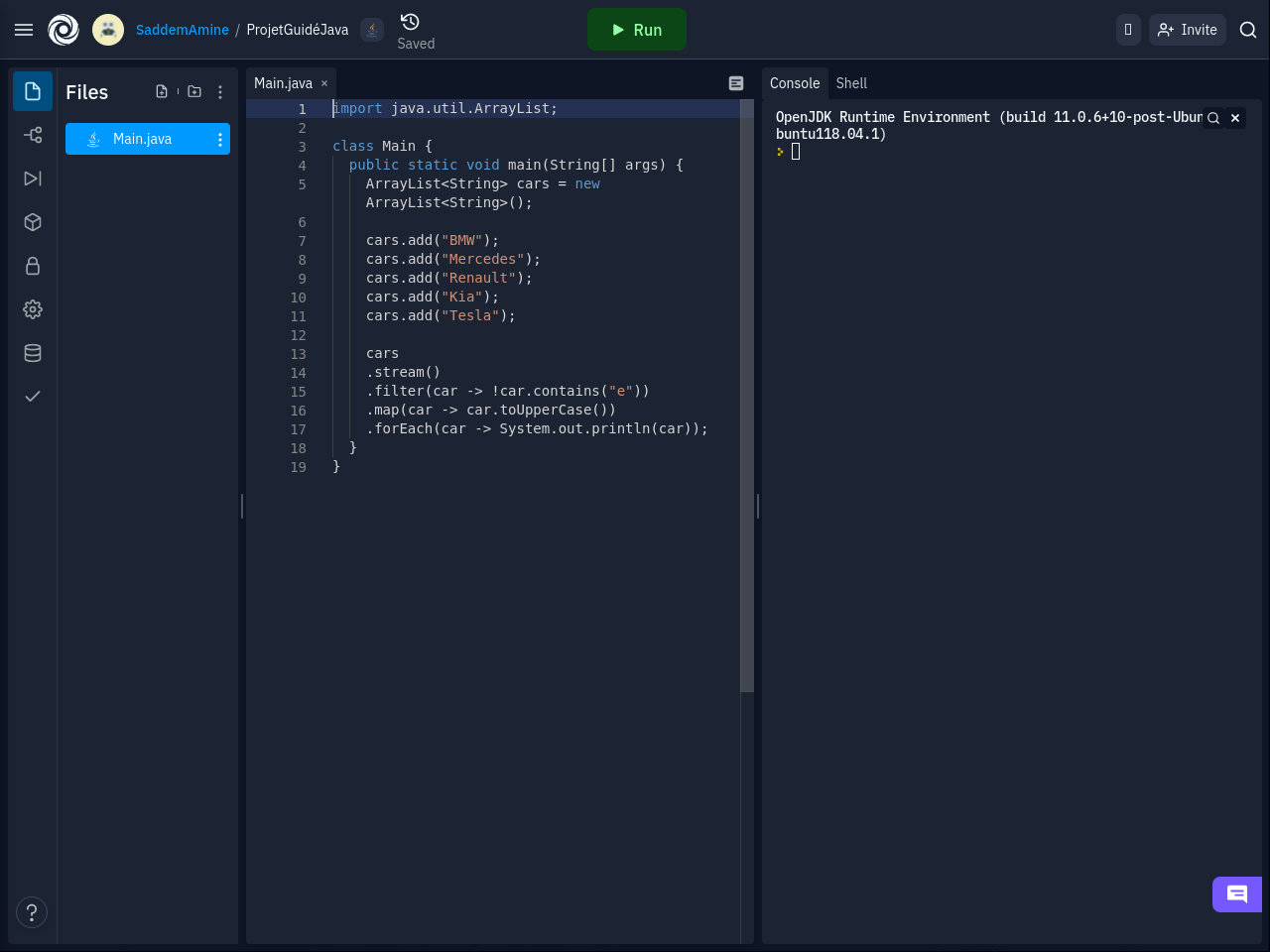Click the Replit logo
Screen dimensions: 1270x952
click(63, 30)
